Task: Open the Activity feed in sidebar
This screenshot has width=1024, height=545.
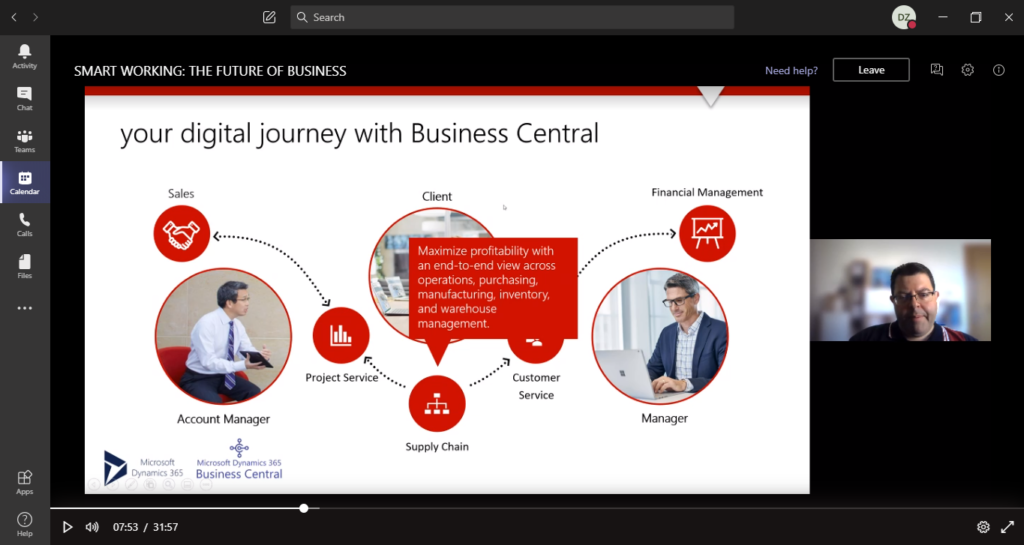Action: point(24,56)
